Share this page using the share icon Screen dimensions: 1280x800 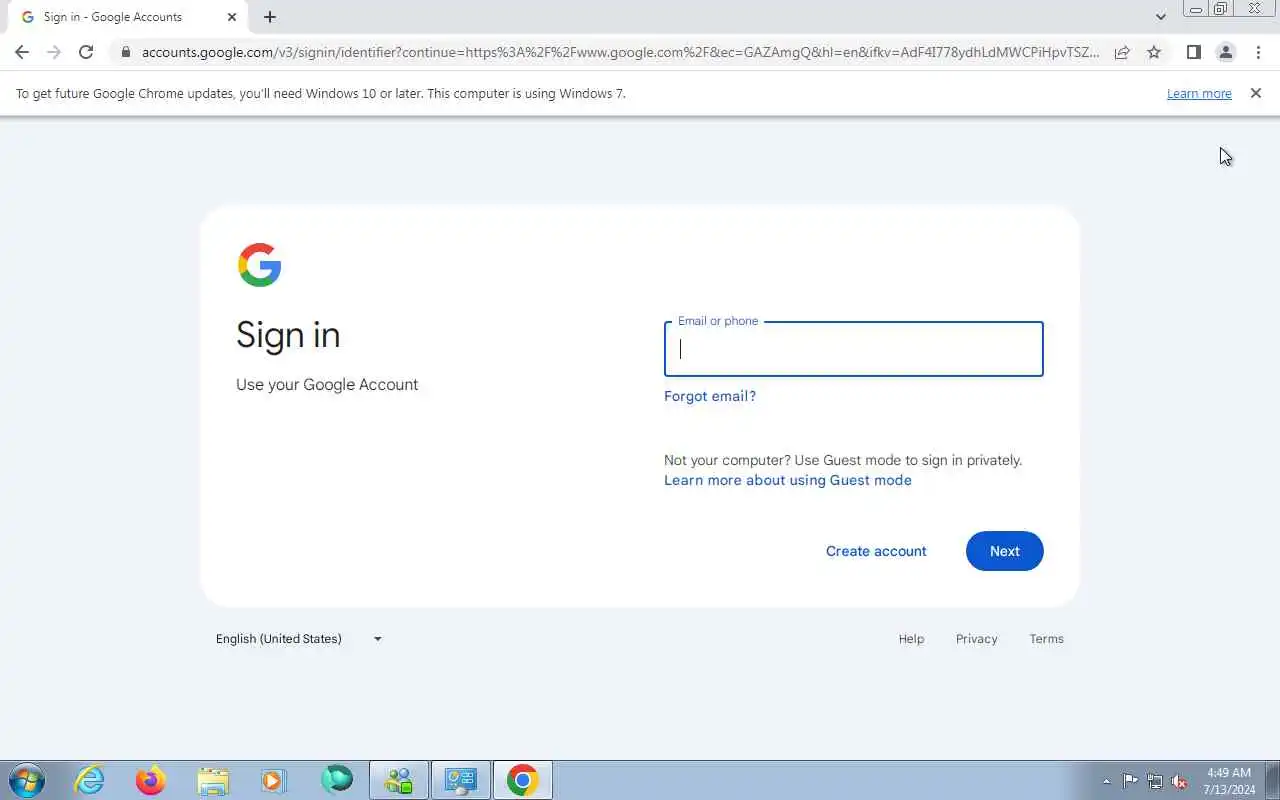click(x=1122, y=52)
